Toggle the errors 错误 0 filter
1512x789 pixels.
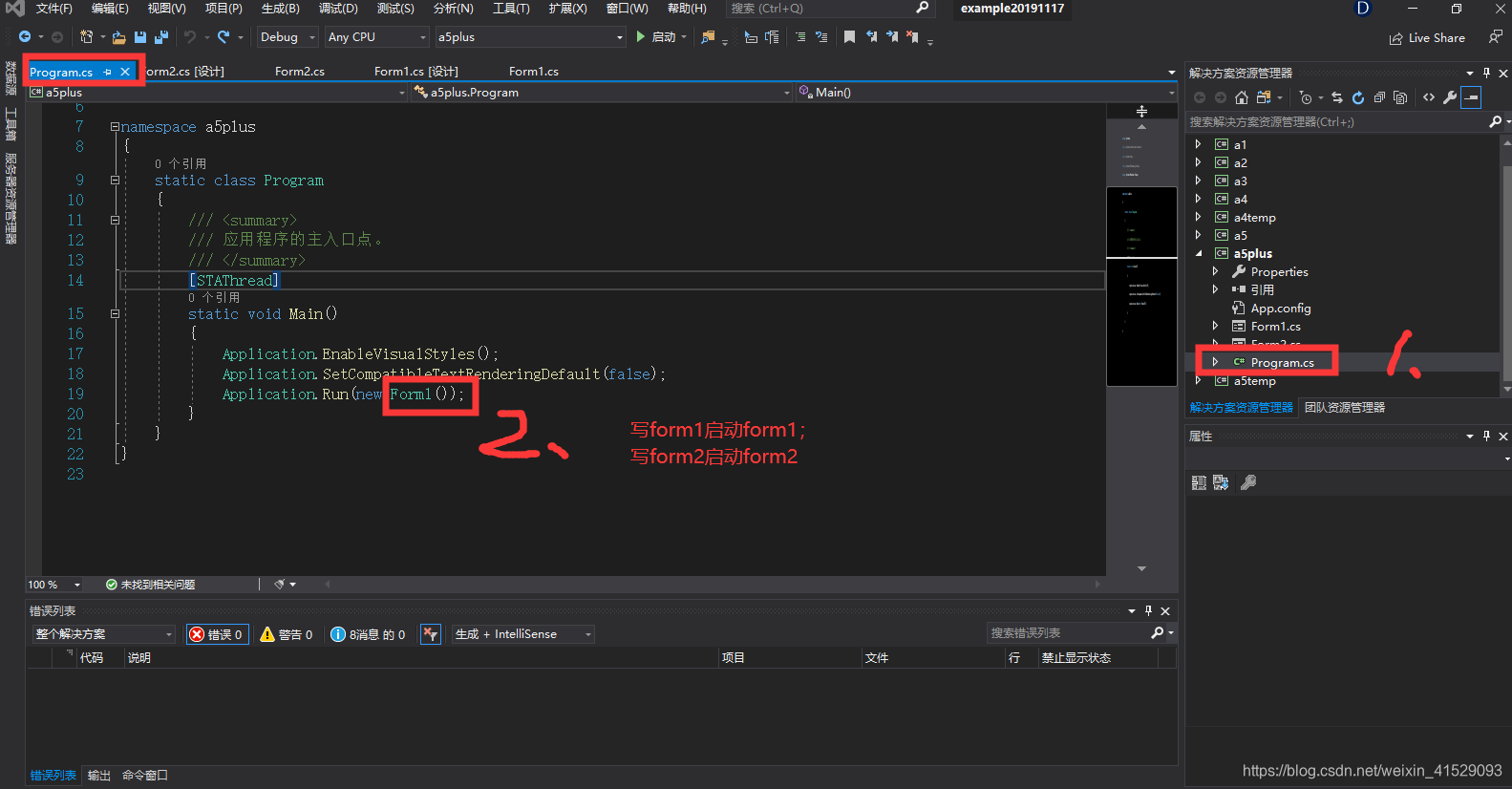pos(217,634)
